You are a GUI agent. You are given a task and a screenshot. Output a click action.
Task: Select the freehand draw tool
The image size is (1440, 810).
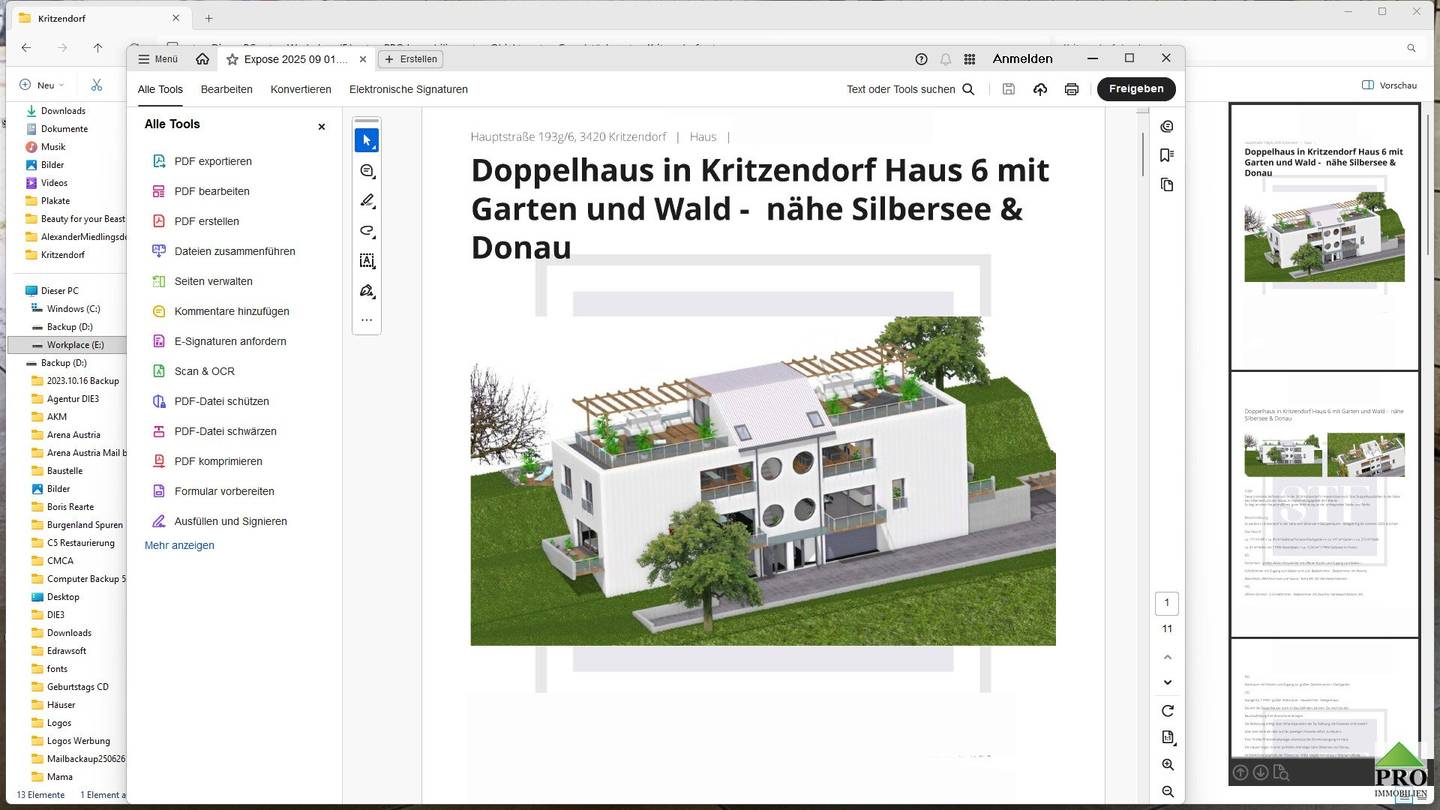coord(367,231)
